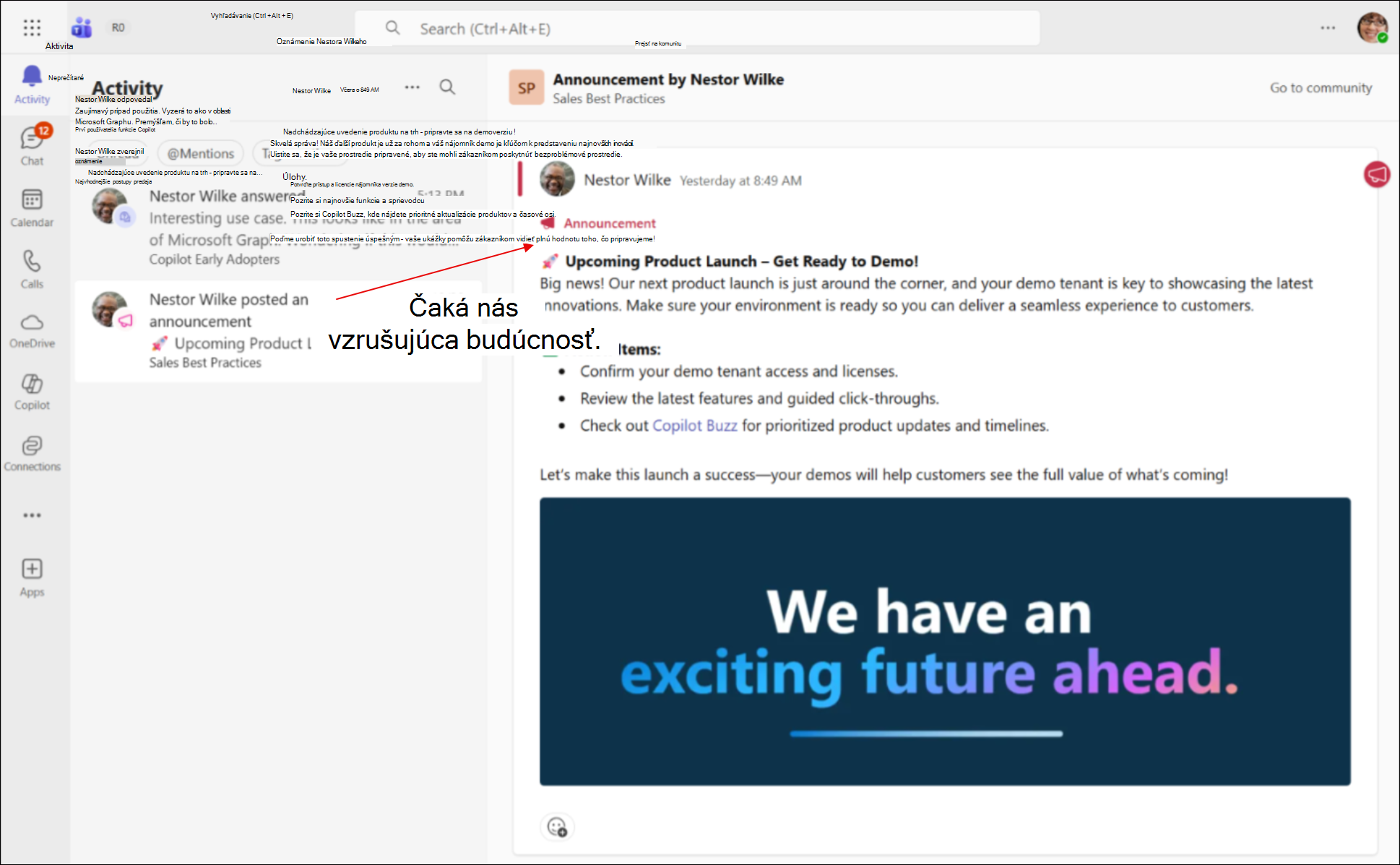
Task: Click the 'Yesterday at 8:49 AM' timestamp
Action: click(x=740, y=181)
